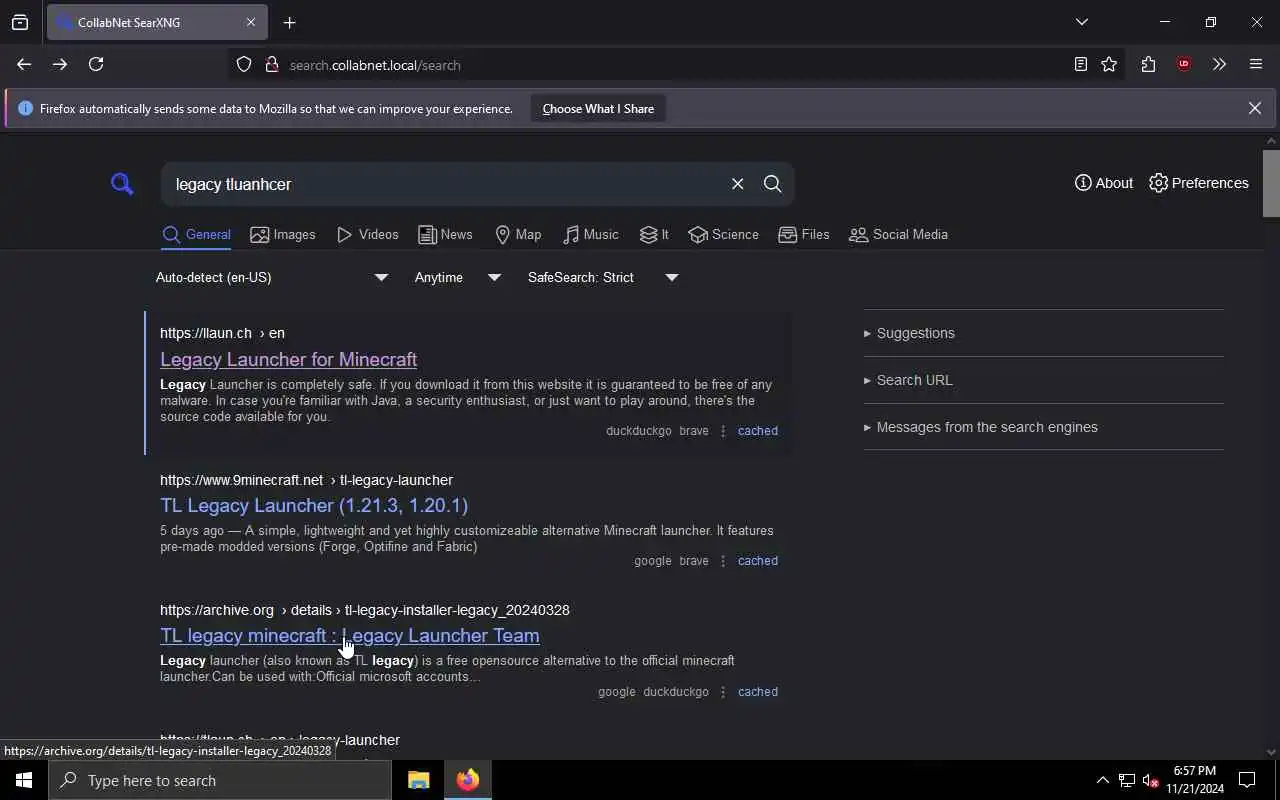Open Firefox View recent browsing icon
This screenshot has height=800, width=1280.
(20, 22)
